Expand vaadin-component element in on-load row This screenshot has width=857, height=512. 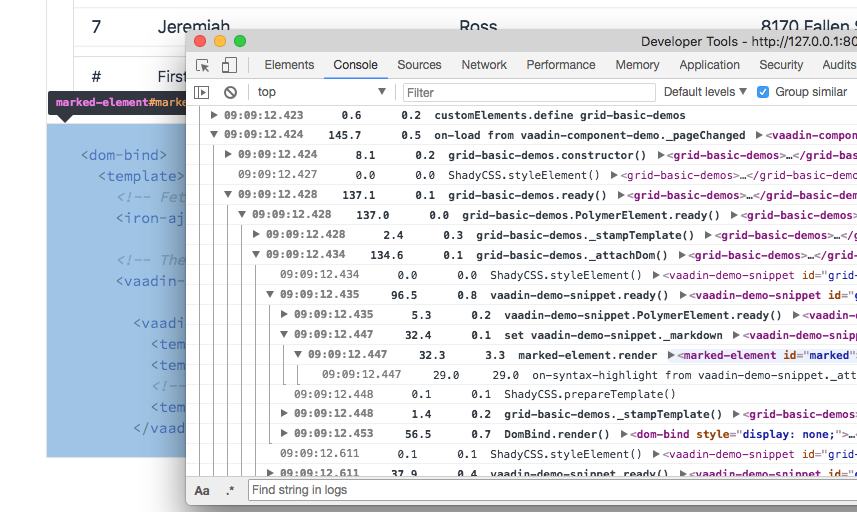point(759,135)
